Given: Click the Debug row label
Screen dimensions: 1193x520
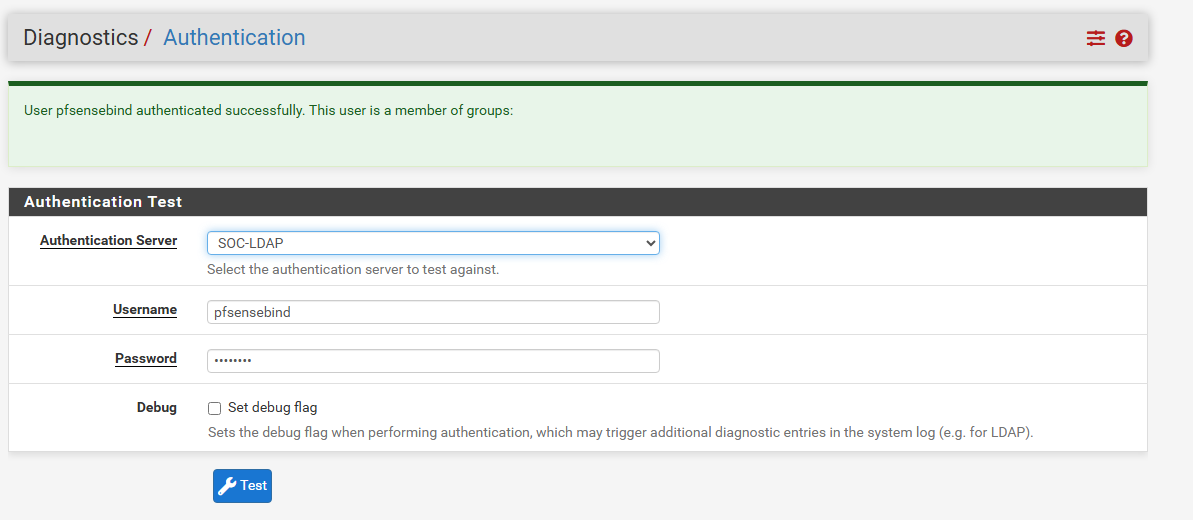Looking at the screenshot, I should 157,407.
